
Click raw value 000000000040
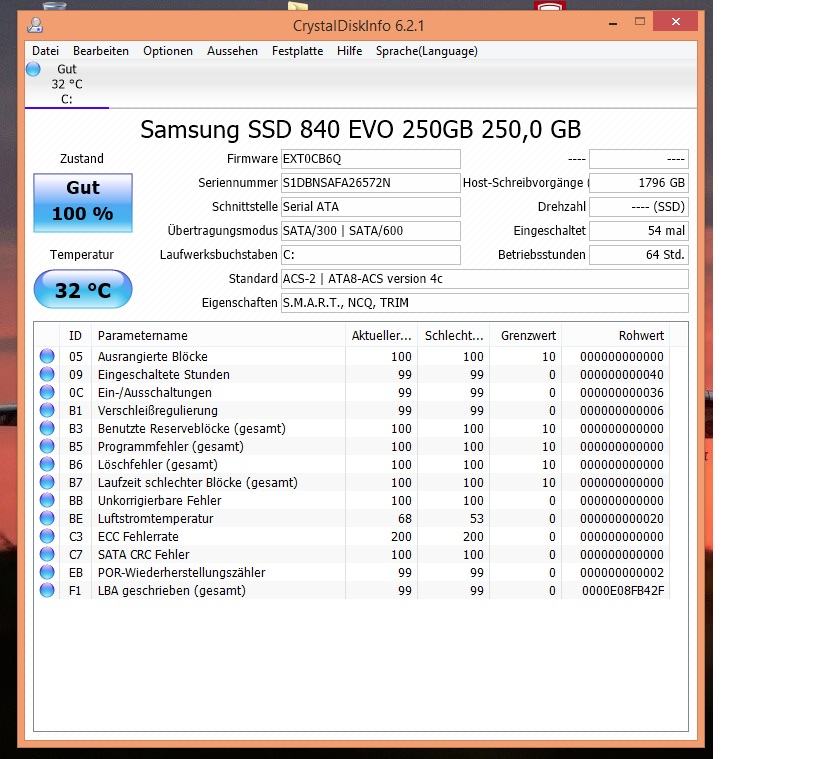tap(622, 375)
